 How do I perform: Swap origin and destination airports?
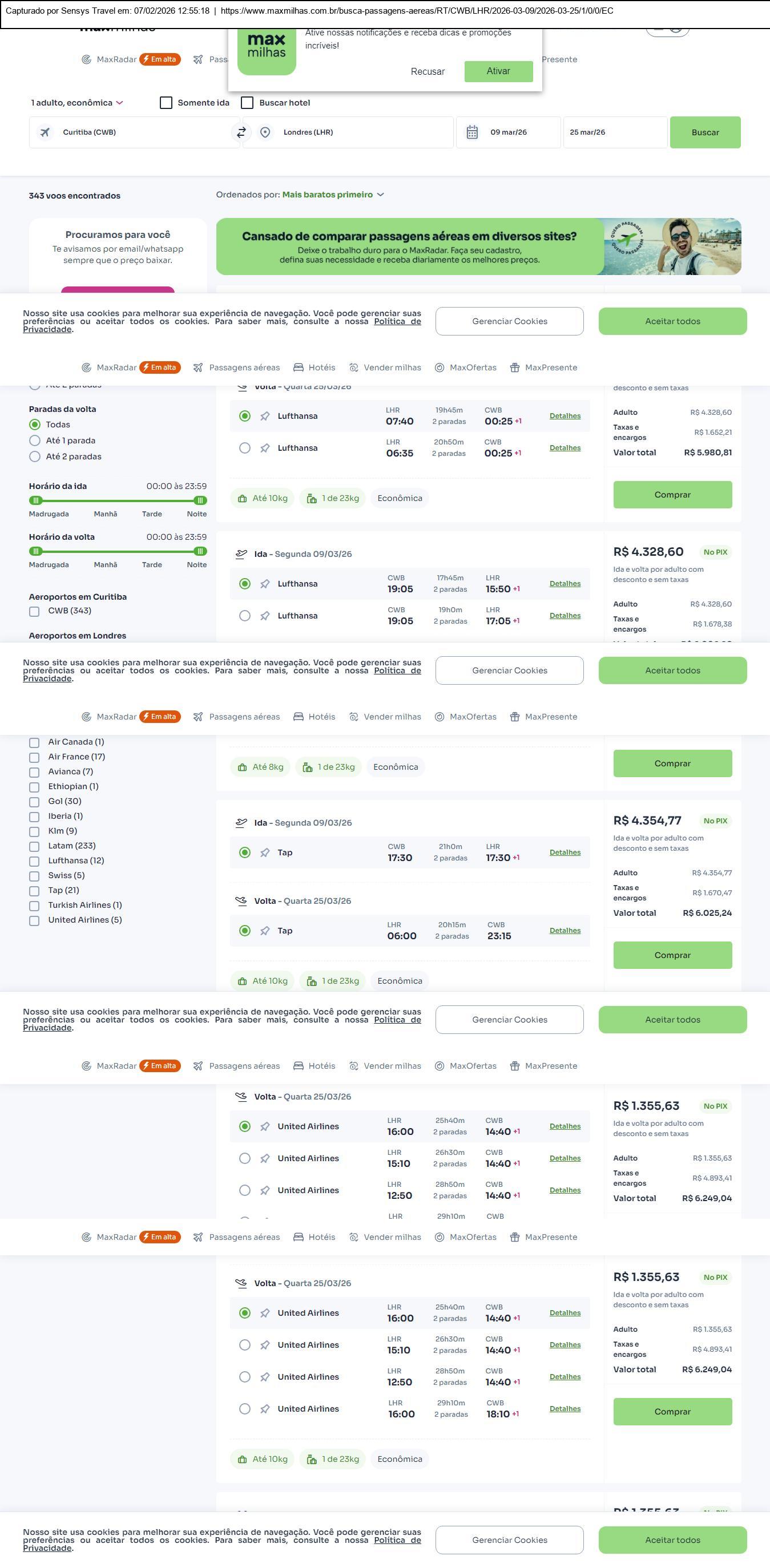point(241,132)
